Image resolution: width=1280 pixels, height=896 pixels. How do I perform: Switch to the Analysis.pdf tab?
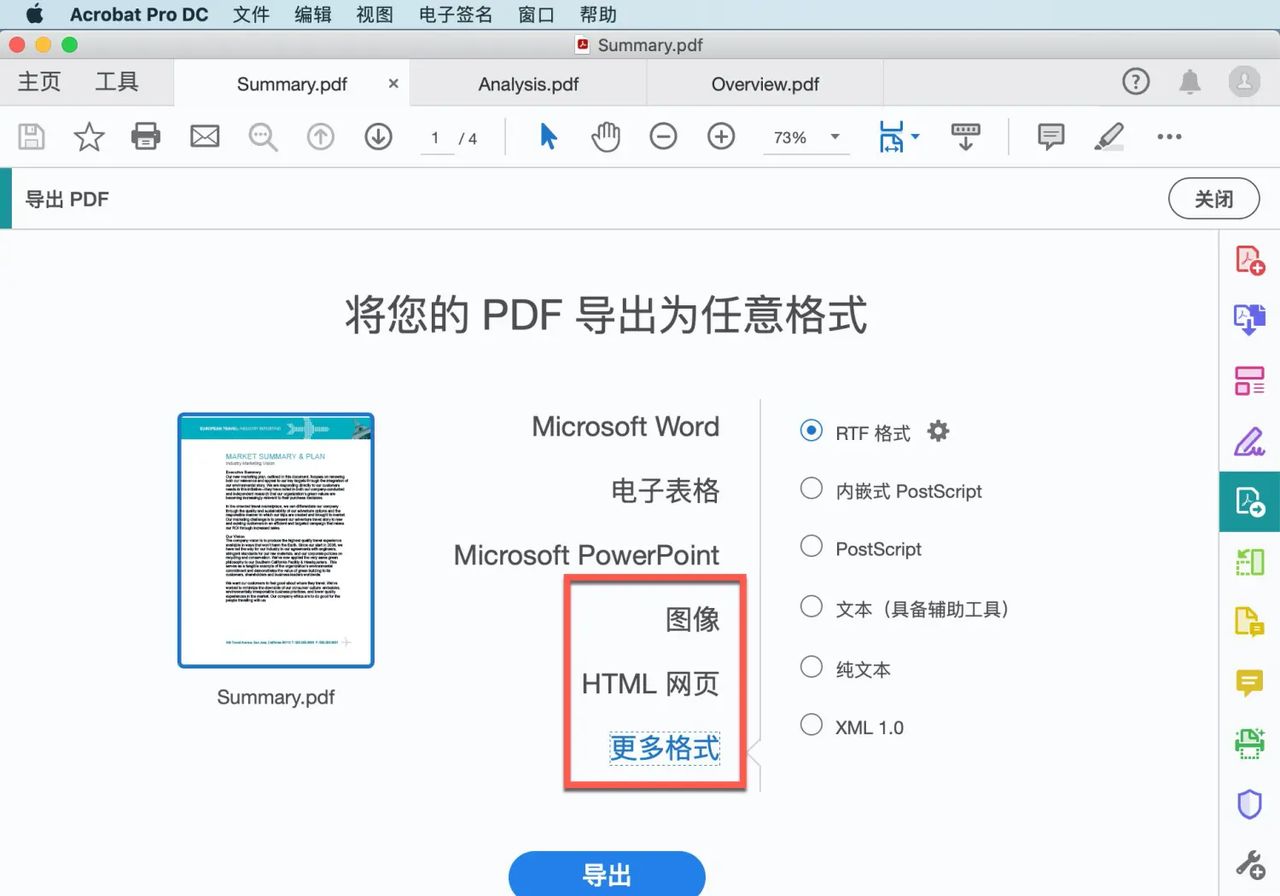tap(529, 84)
